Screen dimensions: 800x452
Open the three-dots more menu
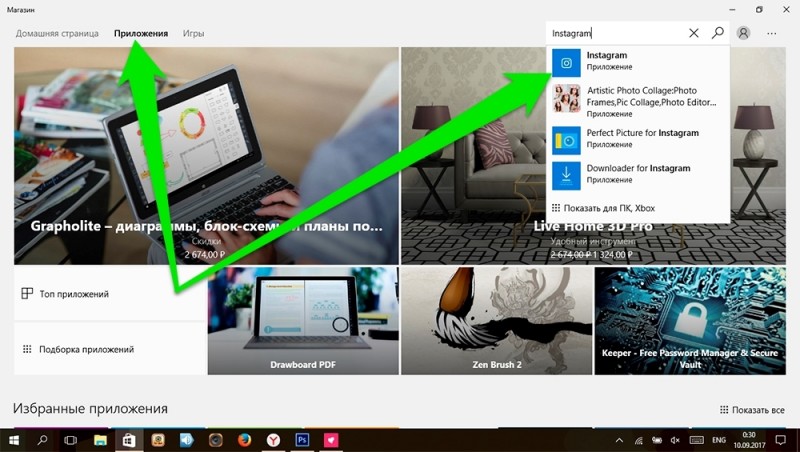[x=771, y=34]
